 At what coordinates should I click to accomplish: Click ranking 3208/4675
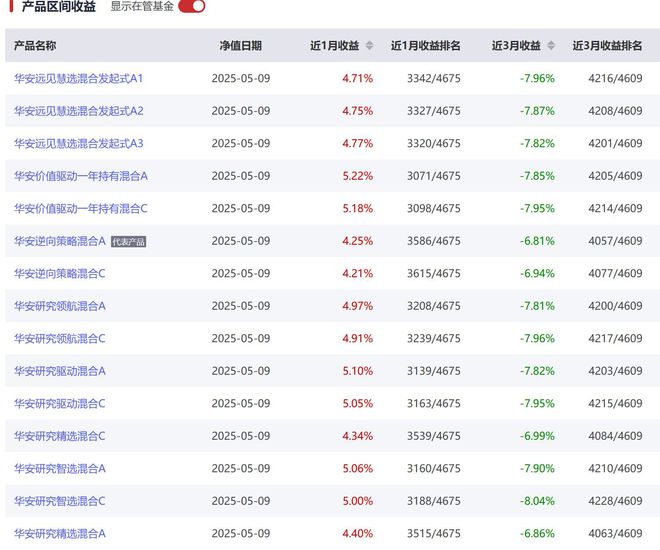coord(434,306)
